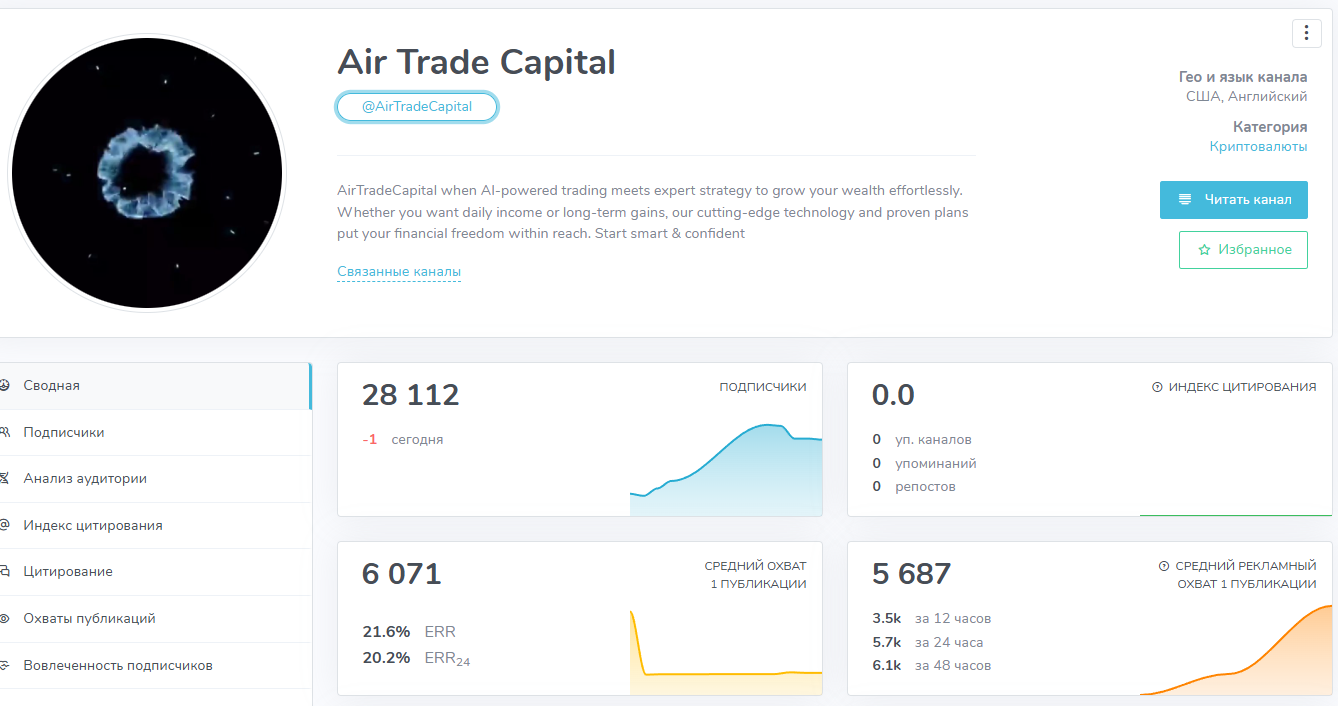Click the @AirTradeCapital handle badge
The image size is (1338, 706).
[417, 107]
